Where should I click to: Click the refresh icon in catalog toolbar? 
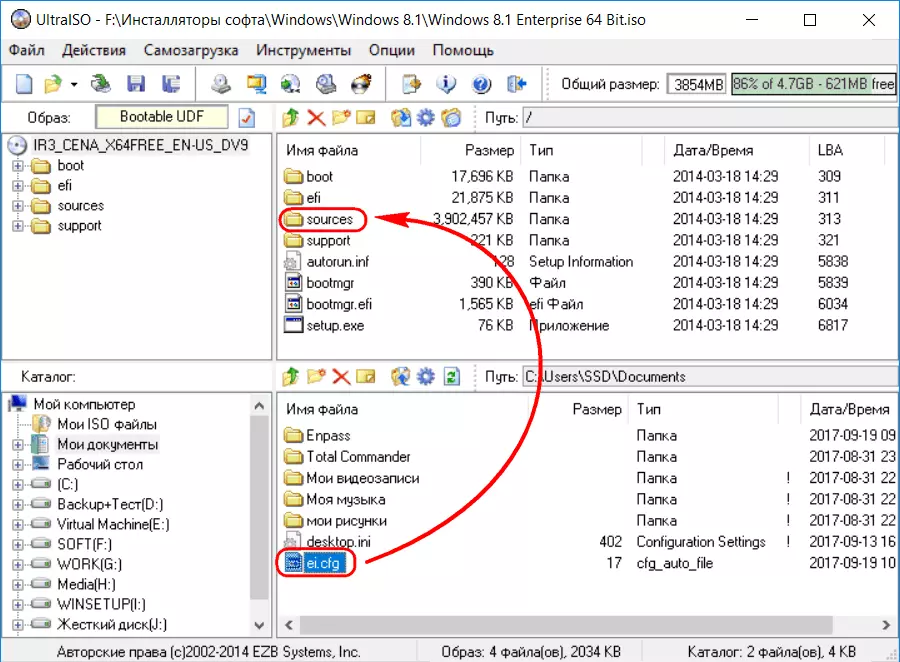coord(452,377)
